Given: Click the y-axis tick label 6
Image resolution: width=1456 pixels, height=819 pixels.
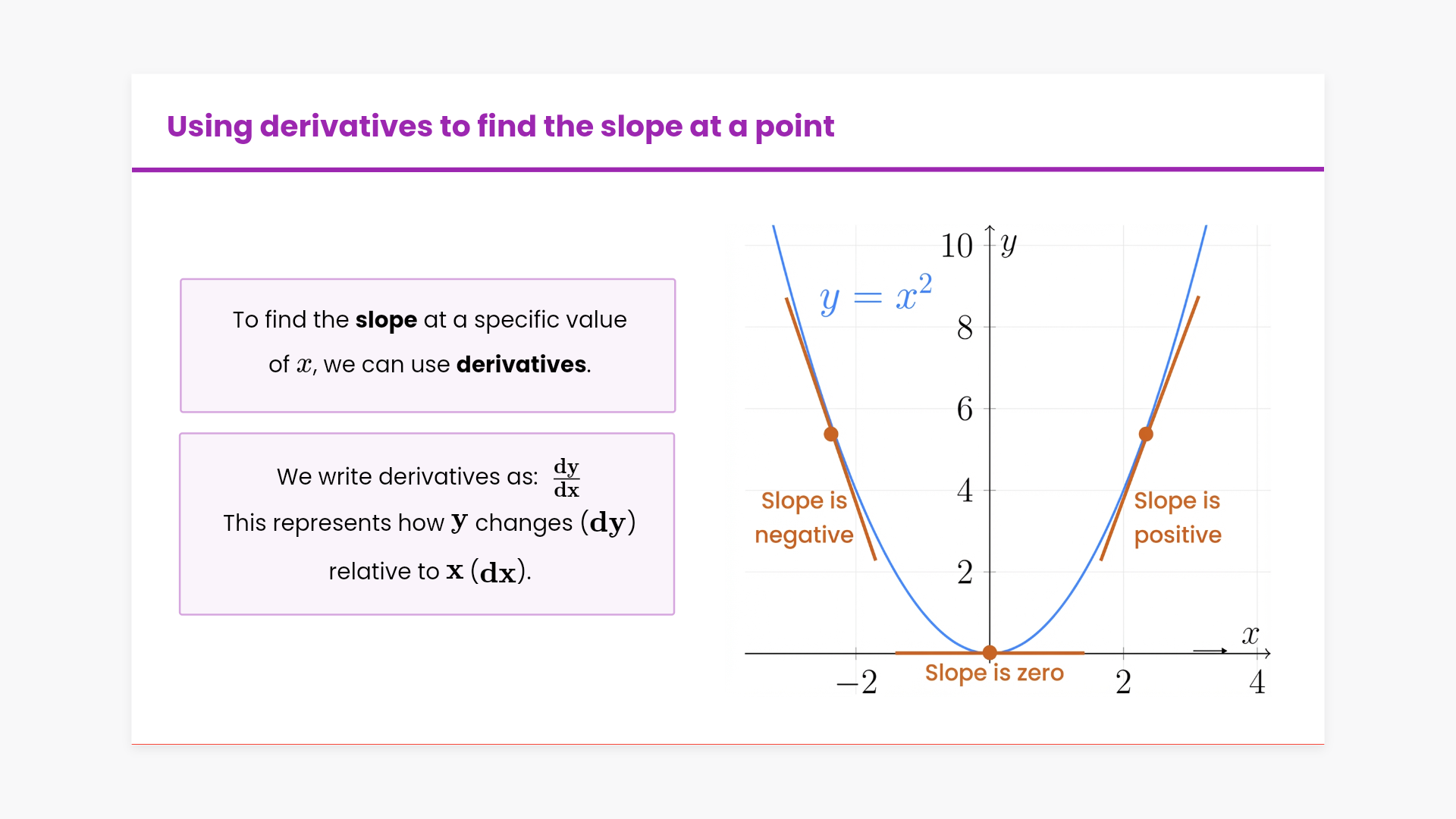Looking at the screenshot, I should pyautogui.click(x=965, y=409).
